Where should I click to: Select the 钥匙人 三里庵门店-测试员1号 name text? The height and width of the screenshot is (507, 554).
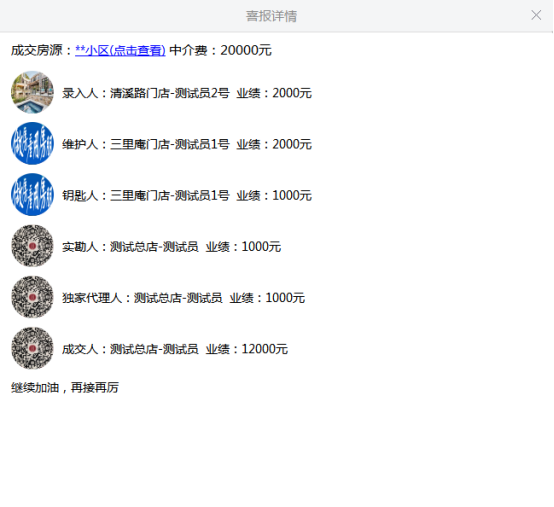(x=170, y=196)
